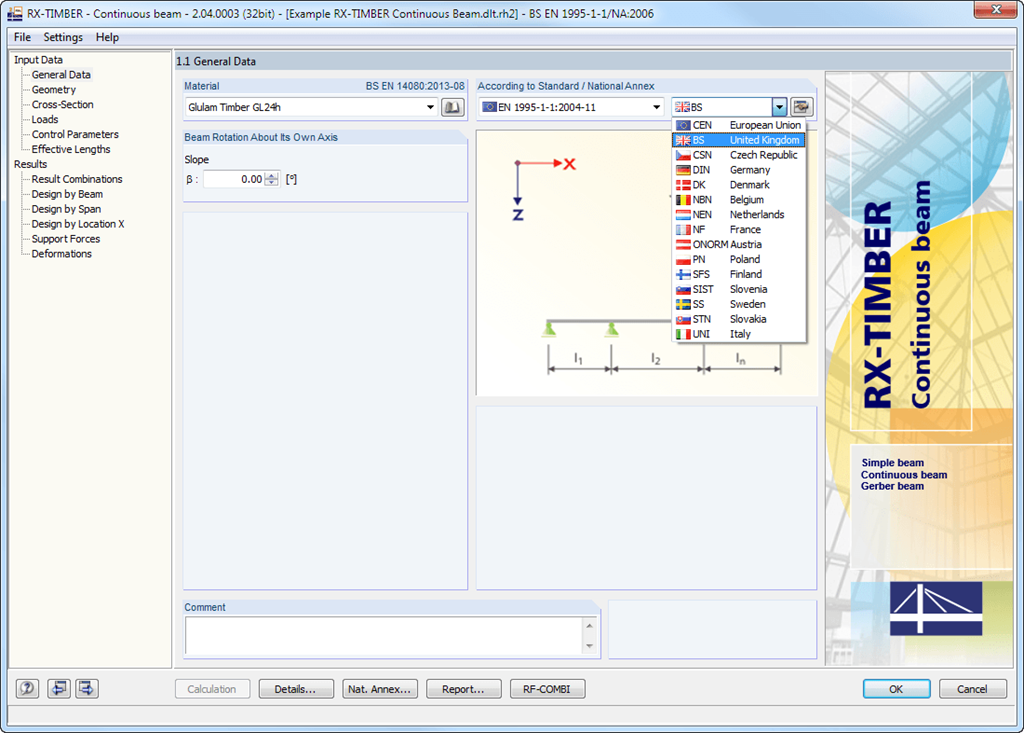
Task: Open Cross-Section in the navigator tree
Action: click(63, 105)
